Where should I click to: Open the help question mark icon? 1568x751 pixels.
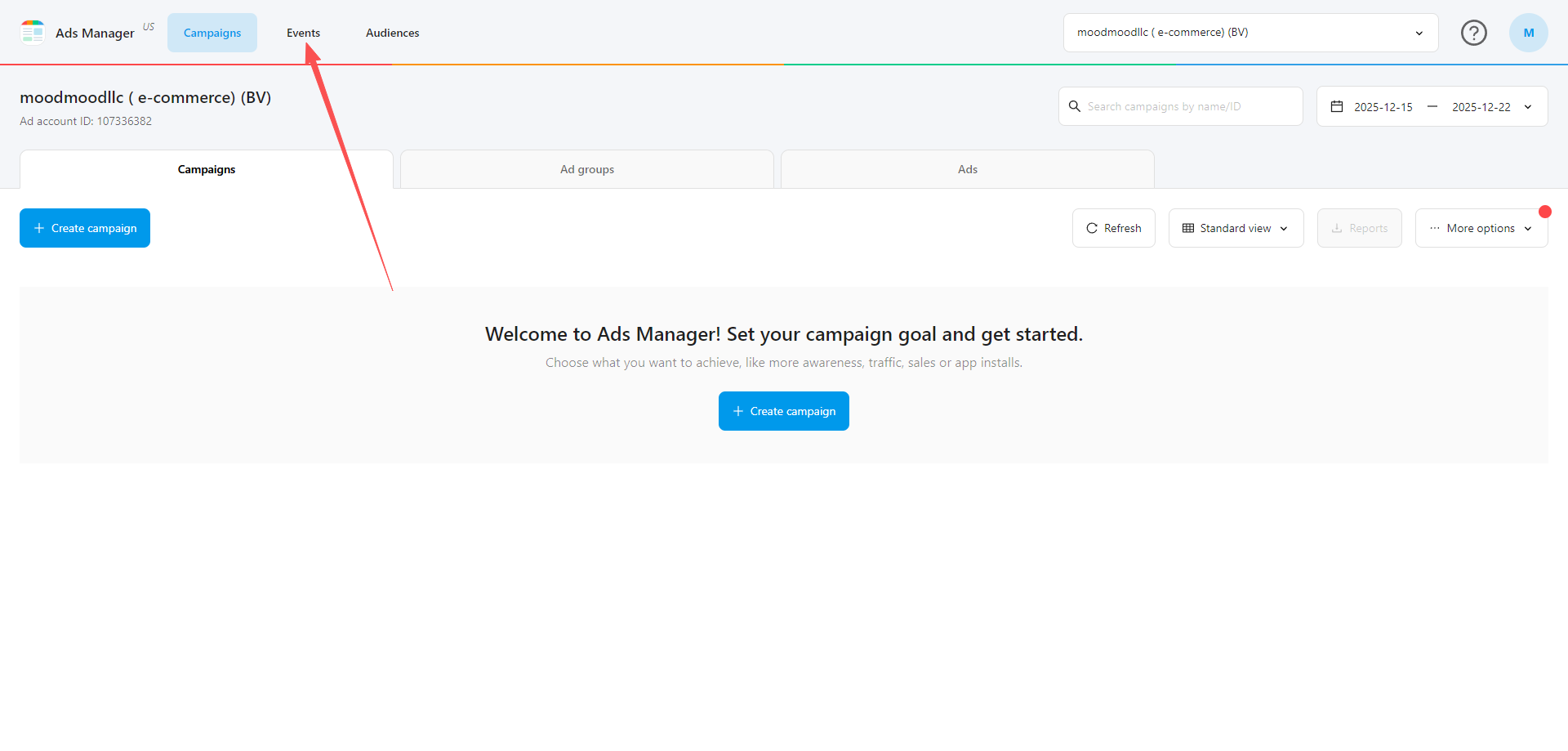pyautogui.click(x=1473, y=33)
